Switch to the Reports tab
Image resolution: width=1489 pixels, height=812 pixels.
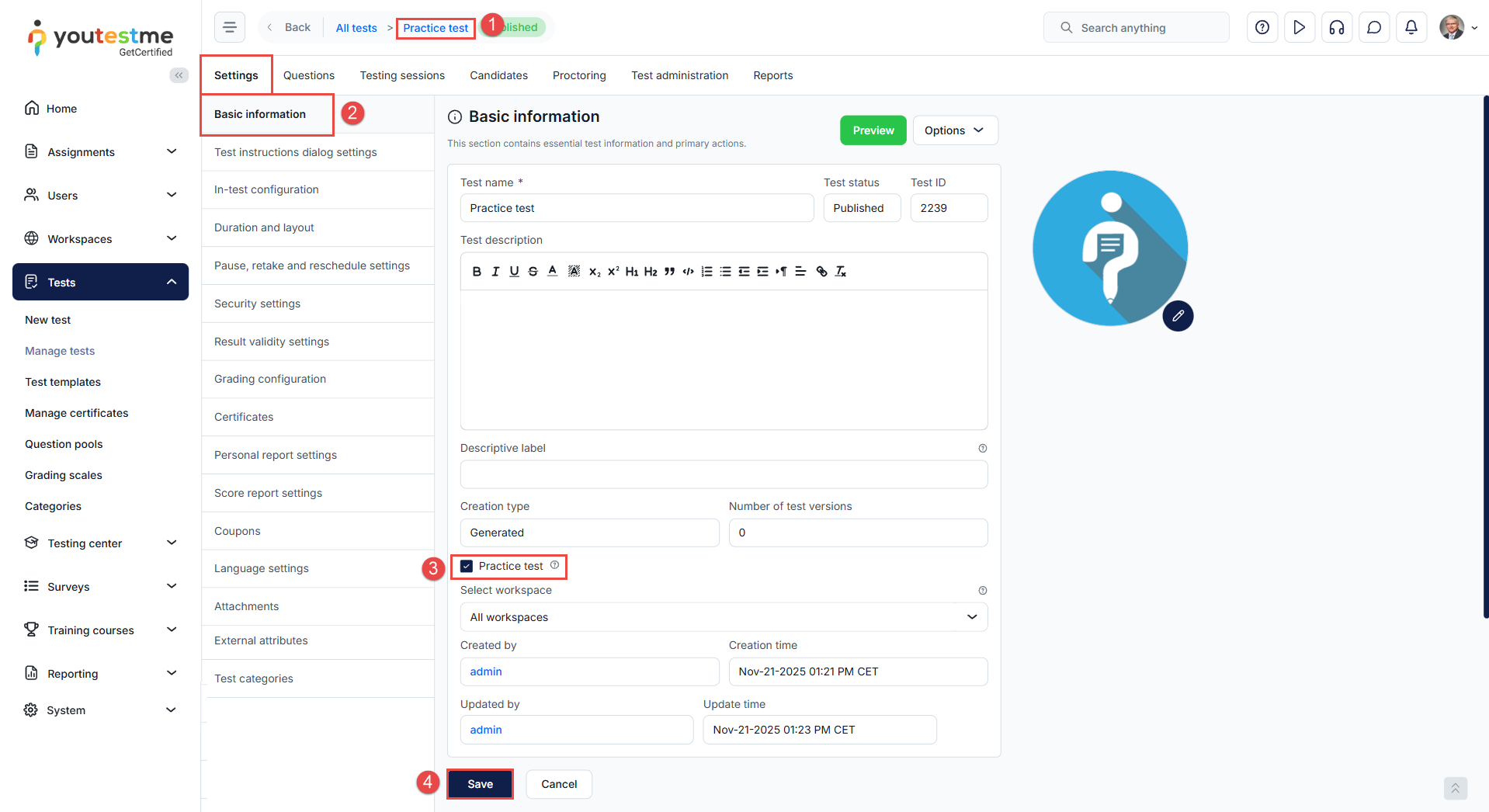click(773, 75)
